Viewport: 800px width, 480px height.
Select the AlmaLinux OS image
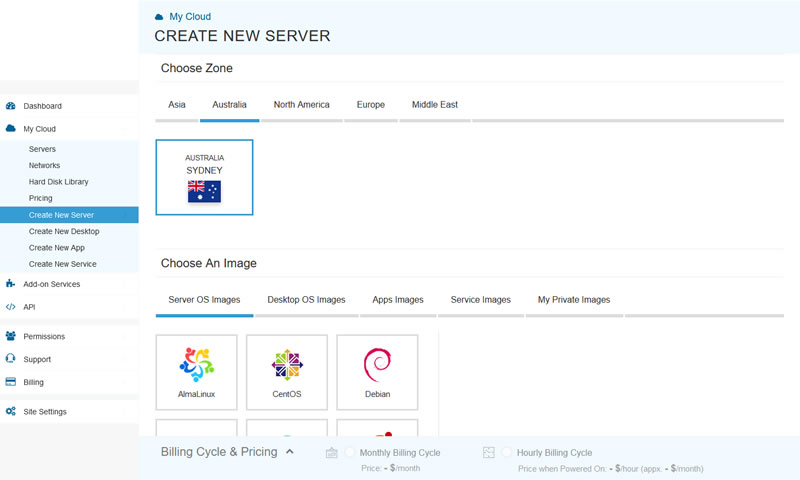pyautogui.click(x=196, y=372)
